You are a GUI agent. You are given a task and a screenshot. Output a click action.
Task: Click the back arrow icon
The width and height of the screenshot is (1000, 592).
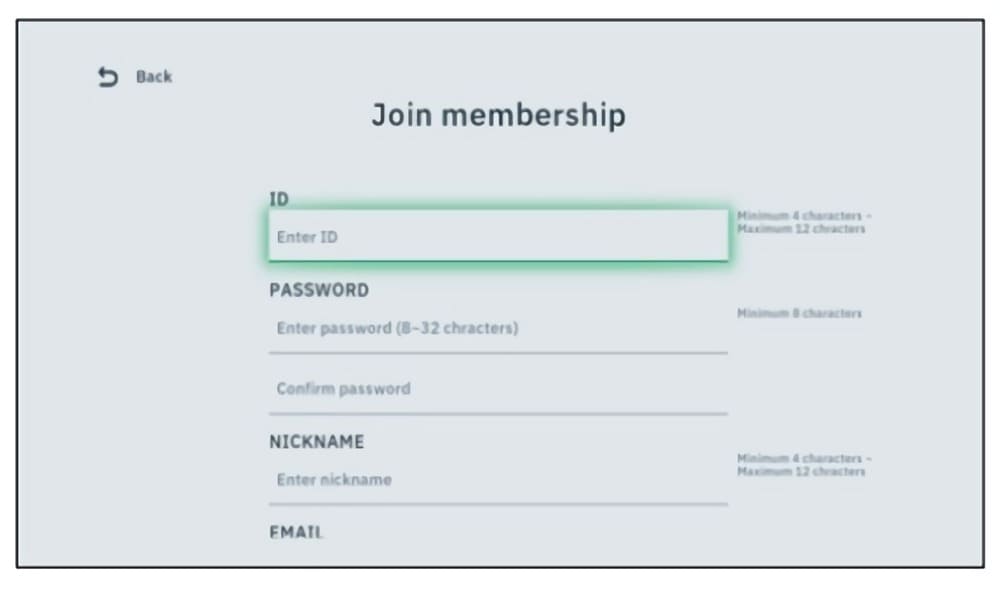[x=108, y=77]
